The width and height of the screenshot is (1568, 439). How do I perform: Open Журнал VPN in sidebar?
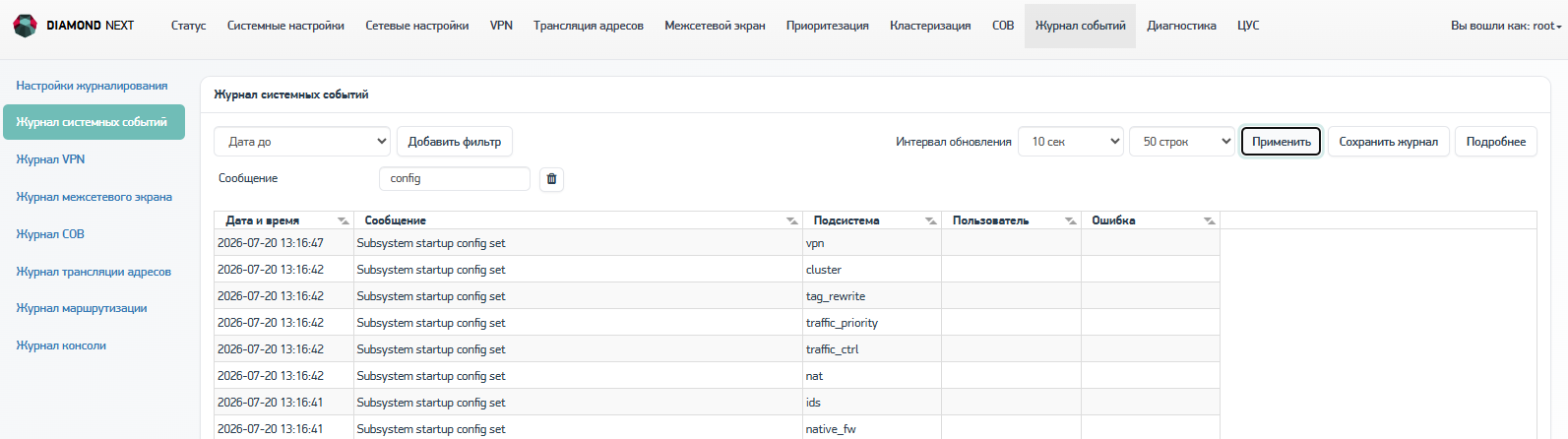point(50,159)
